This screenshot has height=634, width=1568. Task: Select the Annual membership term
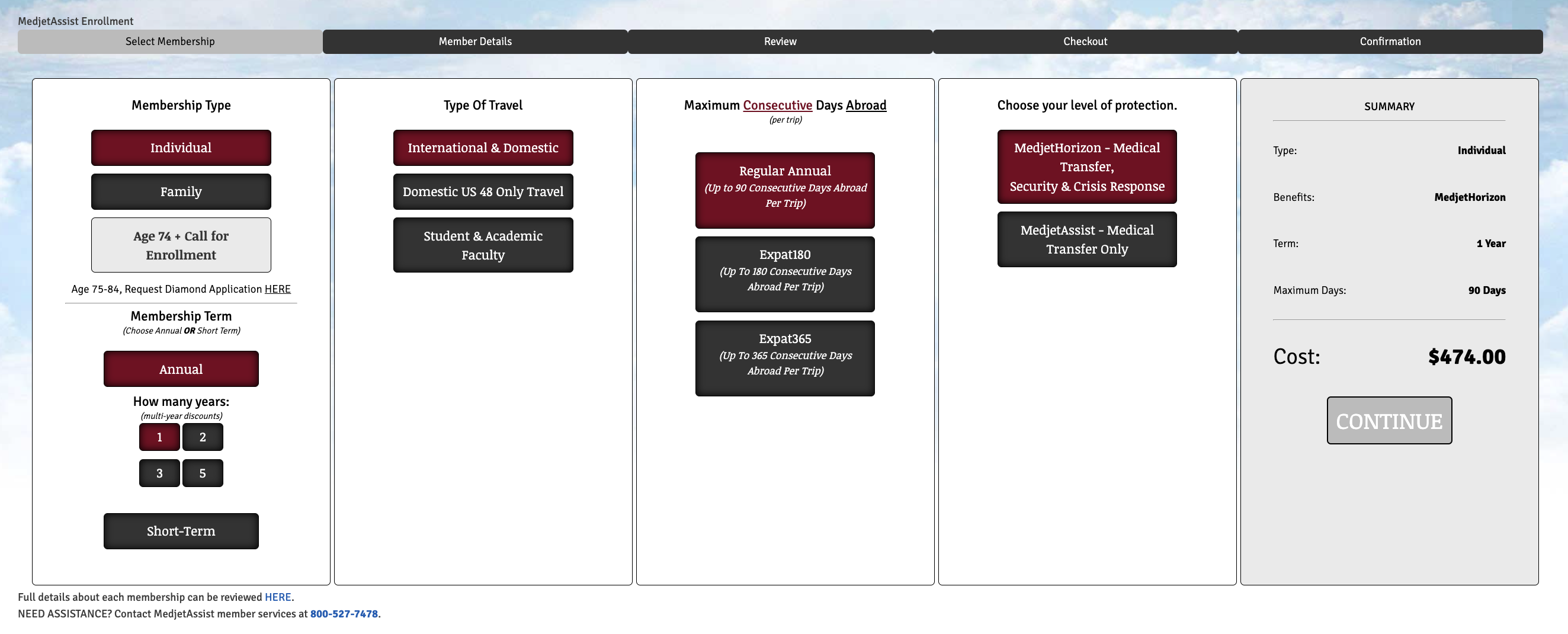pyautogui.click(x=181, y=369)
